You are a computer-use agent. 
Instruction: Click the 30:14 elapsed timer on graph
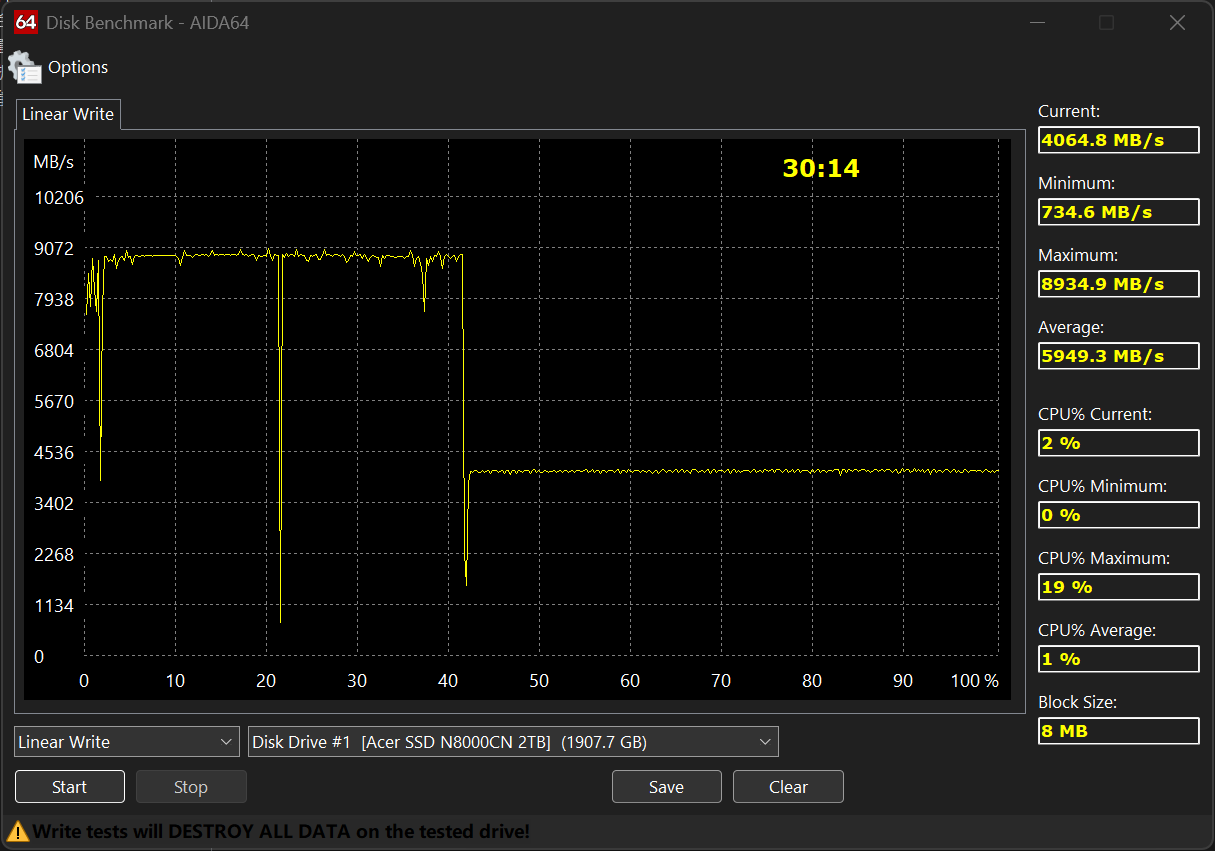click(821, 168)
